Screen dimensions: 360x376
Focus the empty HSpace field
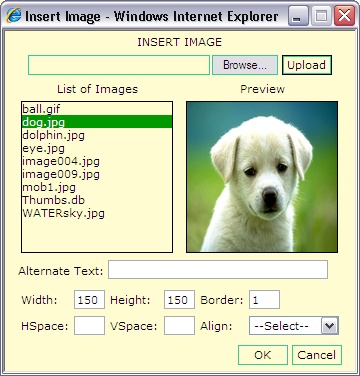(89, 326)
